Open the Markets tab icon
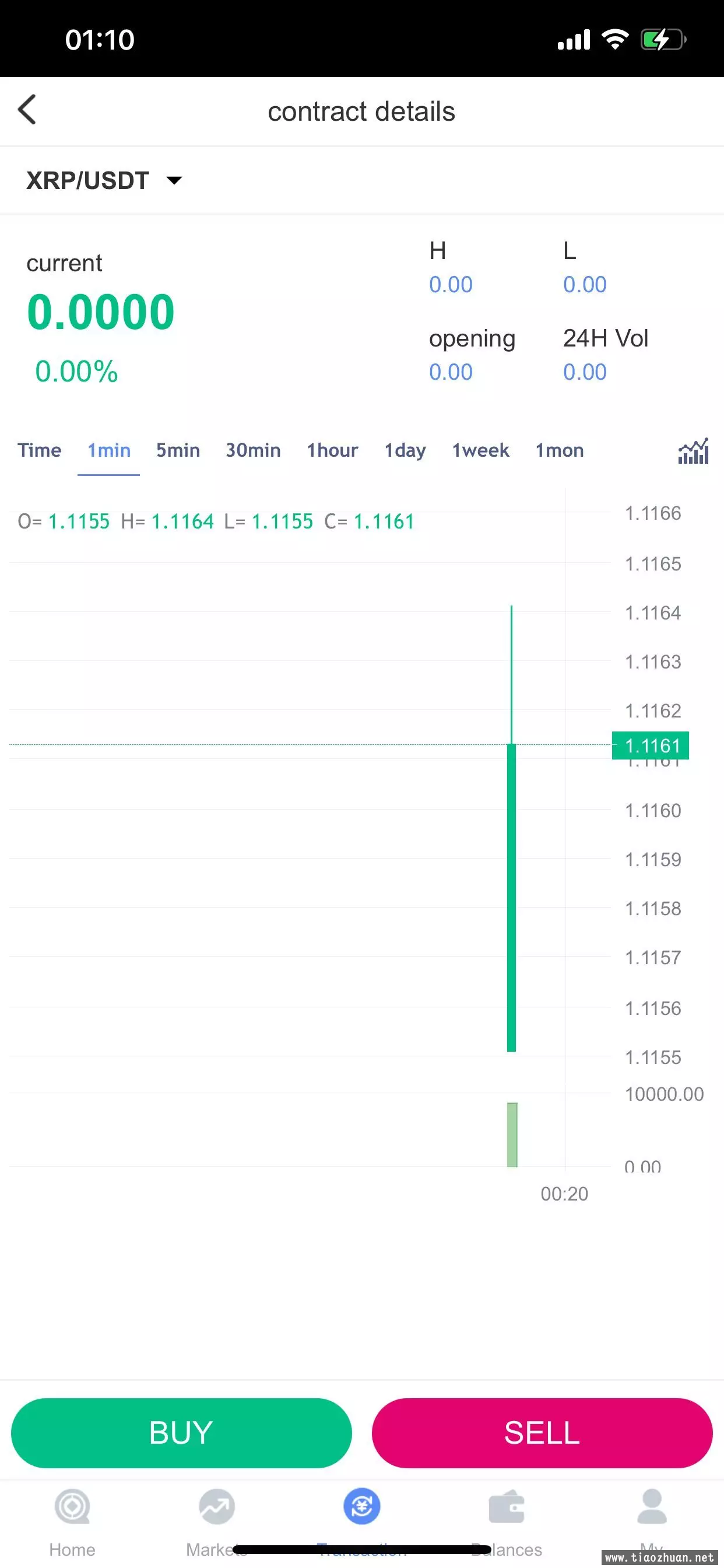Viewport: 724px width, 1568px height. click(217, 1507)
